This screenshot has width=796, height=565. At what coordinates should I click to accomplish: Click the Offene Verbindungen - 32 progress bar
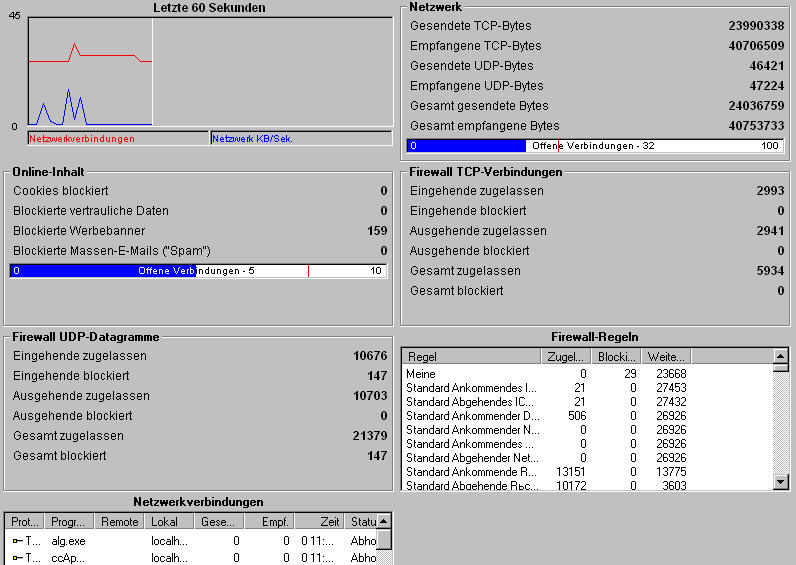pyautogui.click(x=595, y=146)
